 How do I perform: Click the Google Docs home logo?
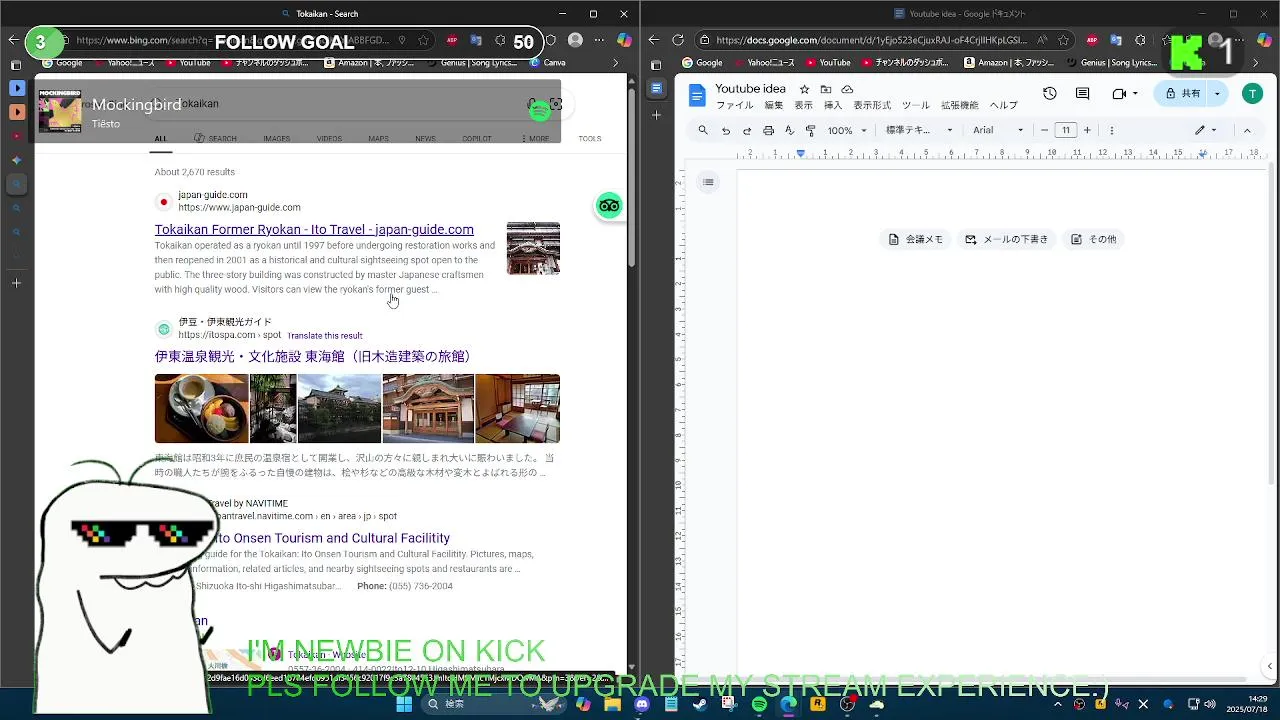[x=697, y=94]
